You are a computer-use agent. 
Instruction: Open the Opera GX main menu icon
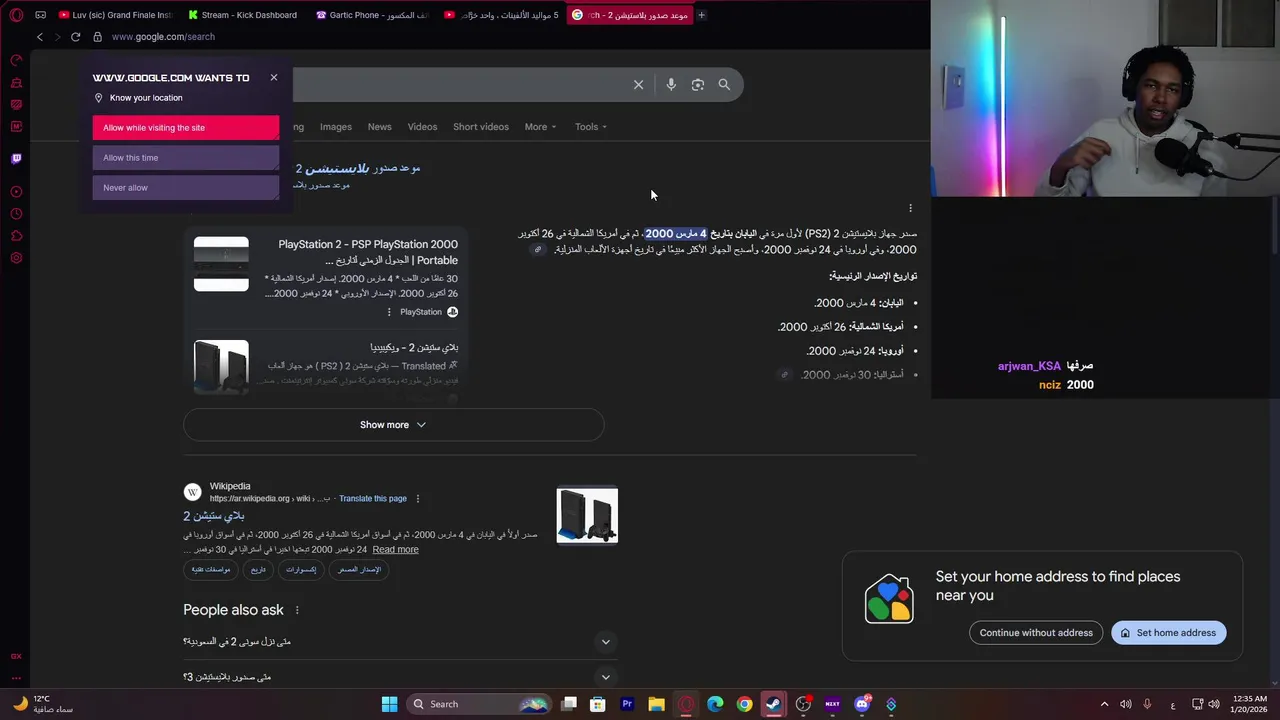click(x=16, y=15)
